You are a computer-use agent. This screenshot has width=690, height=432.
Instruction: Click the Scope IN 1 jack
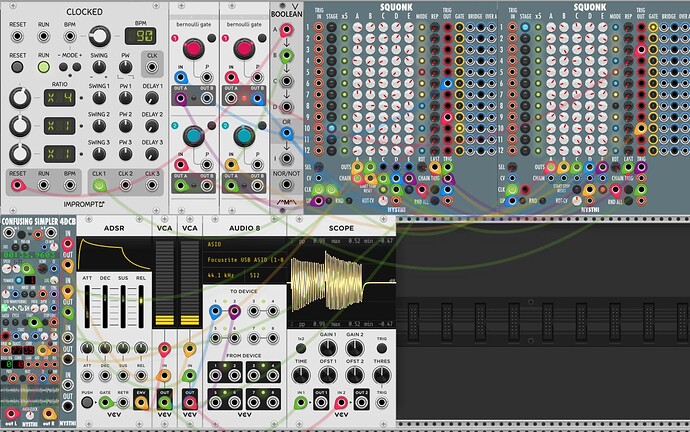301,402
